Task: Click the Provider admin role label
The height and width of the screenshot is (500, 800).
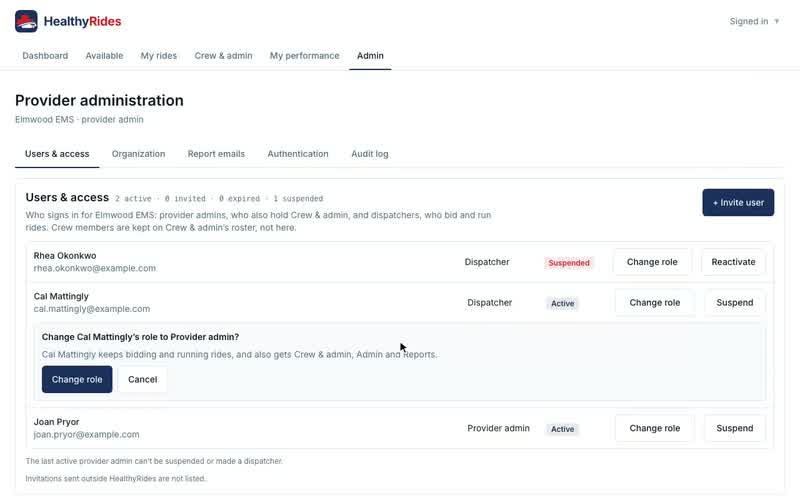Action: point(498,428)
